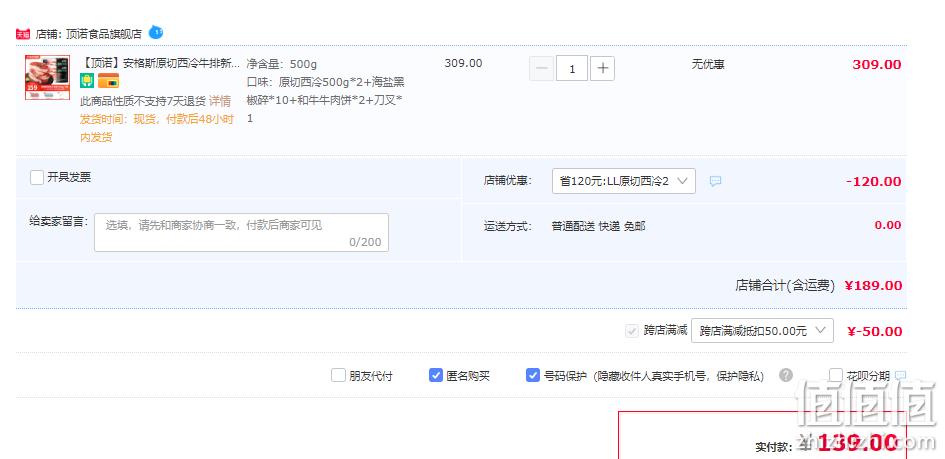The width and height of the screenshot is (945, 459).
Task: Open the store discount comment bubble icon
Action: tap(715, 181)
